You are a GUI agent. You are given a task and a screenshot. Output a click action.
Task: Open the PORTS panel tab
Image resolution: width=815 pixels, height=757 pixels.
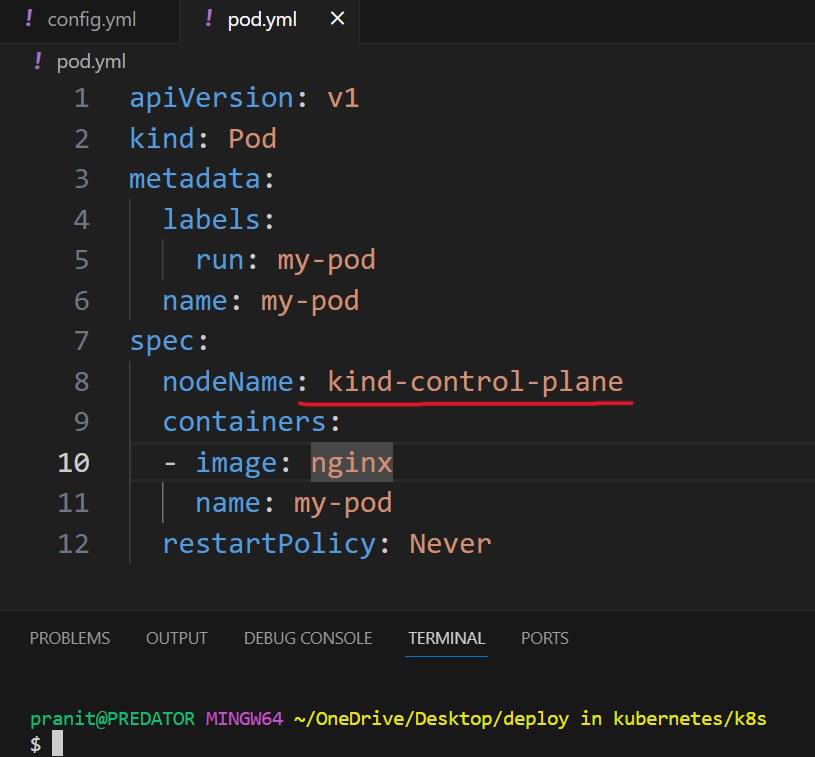coord(545,638)
